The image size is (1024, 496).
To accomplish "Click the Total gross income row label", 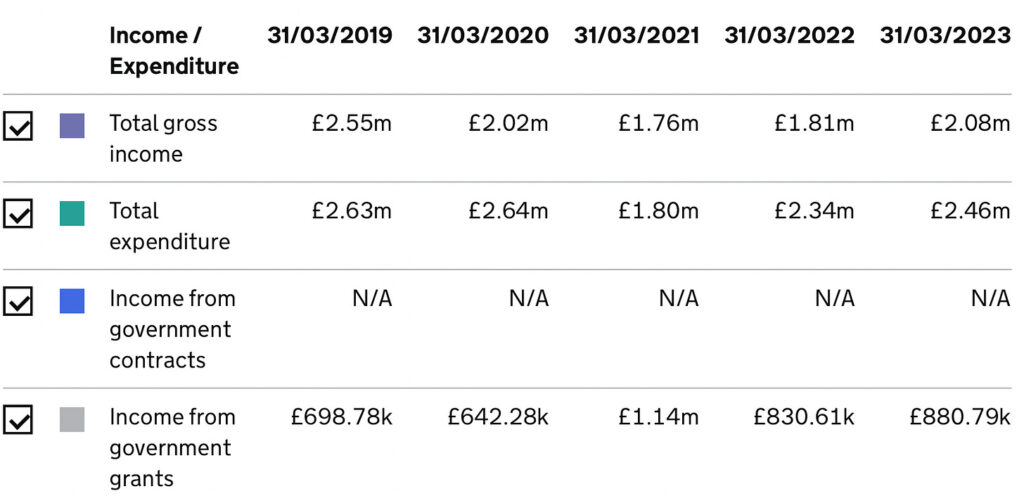I will coord(162,139).
